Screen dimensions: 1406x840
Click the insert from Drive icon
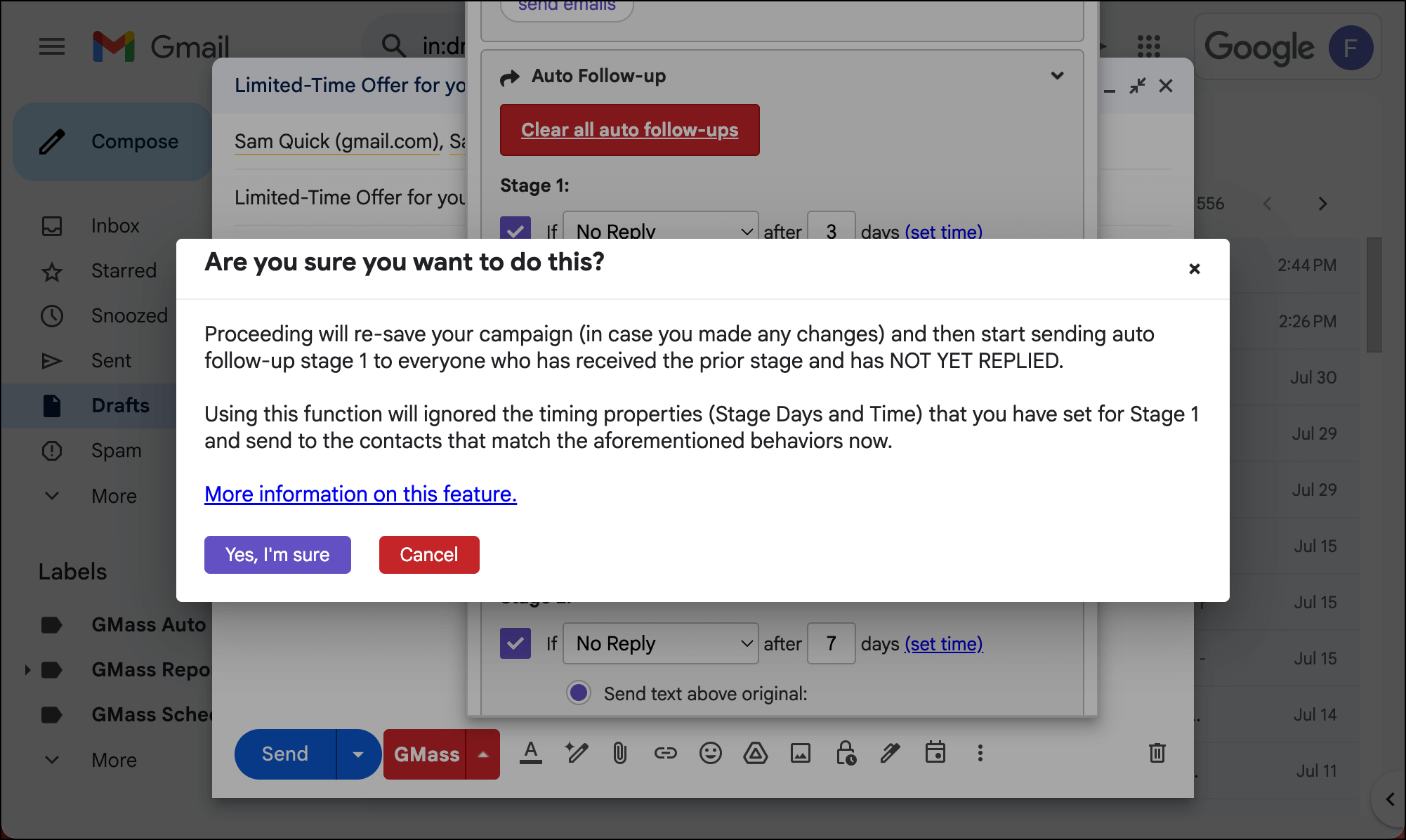point(755,754)
